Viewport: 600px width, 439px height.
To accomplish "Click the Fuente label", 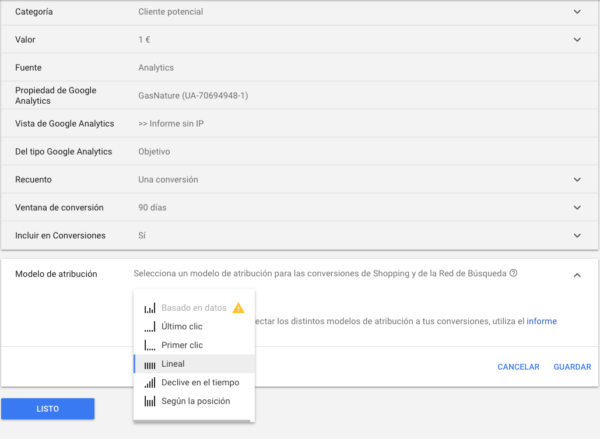I will tap(28, 68).
